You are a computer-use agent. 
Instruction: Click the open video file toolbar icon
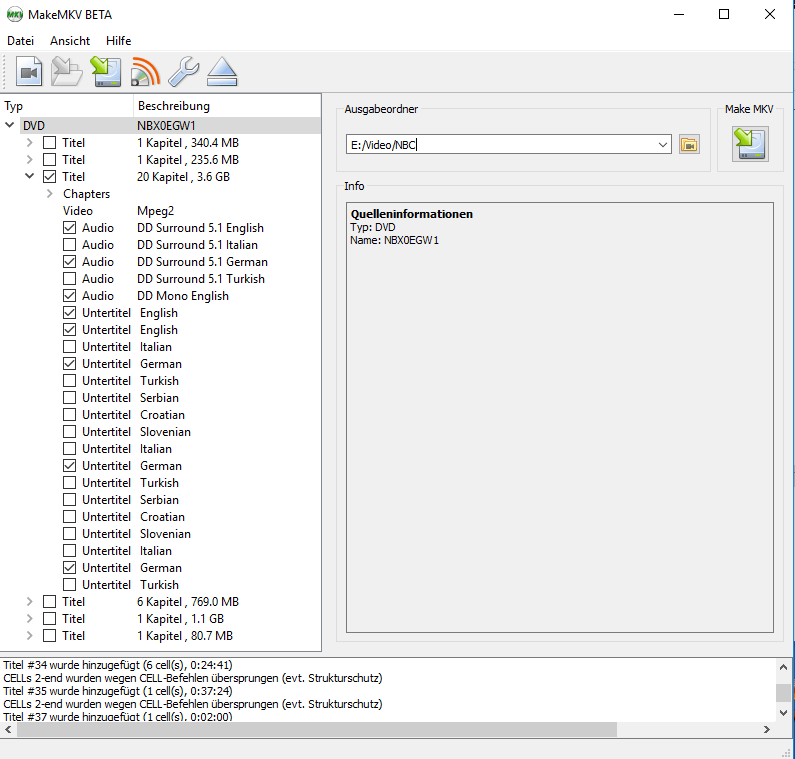[29, 71]
